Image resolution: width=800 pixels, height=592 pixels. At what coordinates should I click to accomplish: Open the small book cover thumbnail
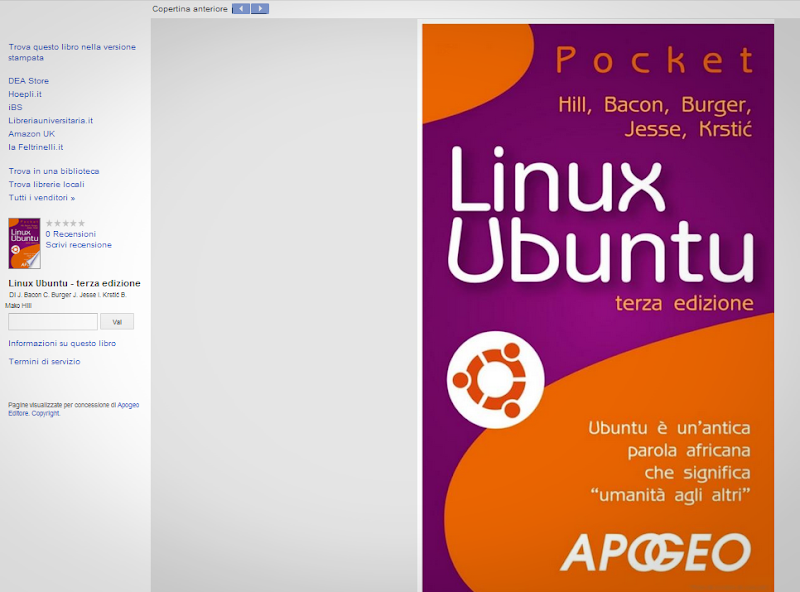coord(24,243)
